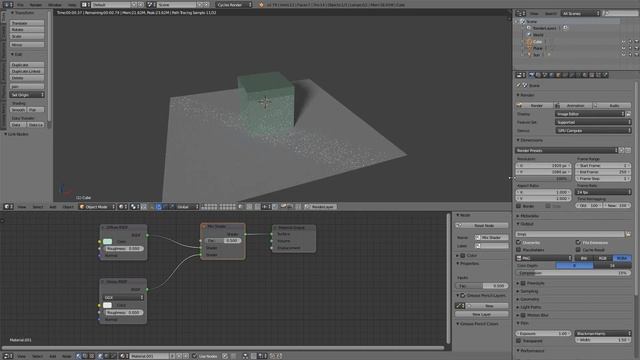Toggle the Use Nodes checkbox
This screenshot has width=640, height=360.
195,356
